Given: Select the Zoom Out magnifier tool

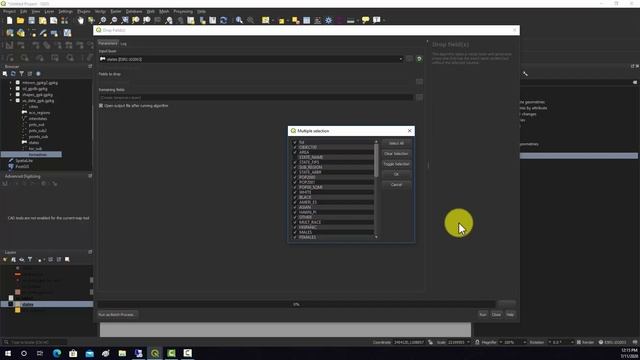Looking at the screenshot, I should click(114, 20).
